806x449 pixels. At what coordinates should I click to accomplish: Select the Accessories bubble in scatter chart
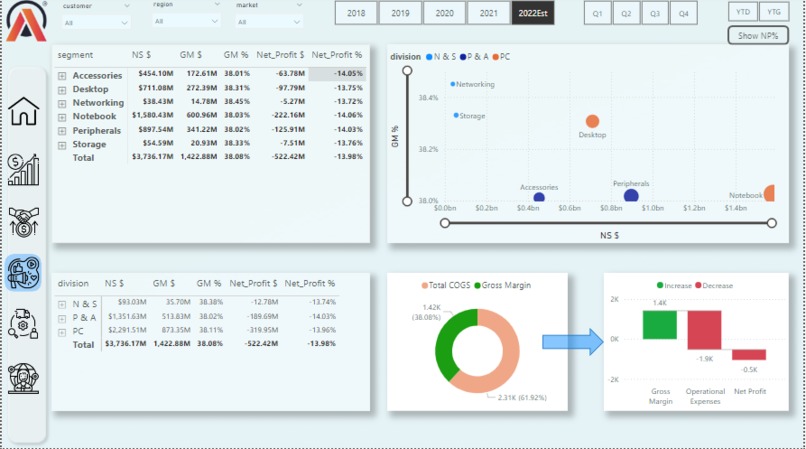(x=539, y=197)
